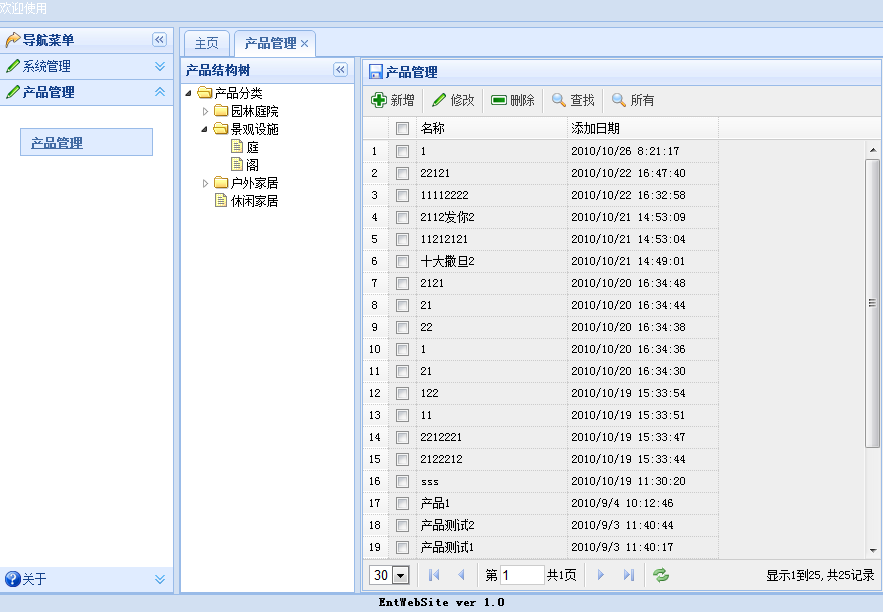Expand the 园林庭院 tree node
The image size is (883, 612).
tap(205, 111)
